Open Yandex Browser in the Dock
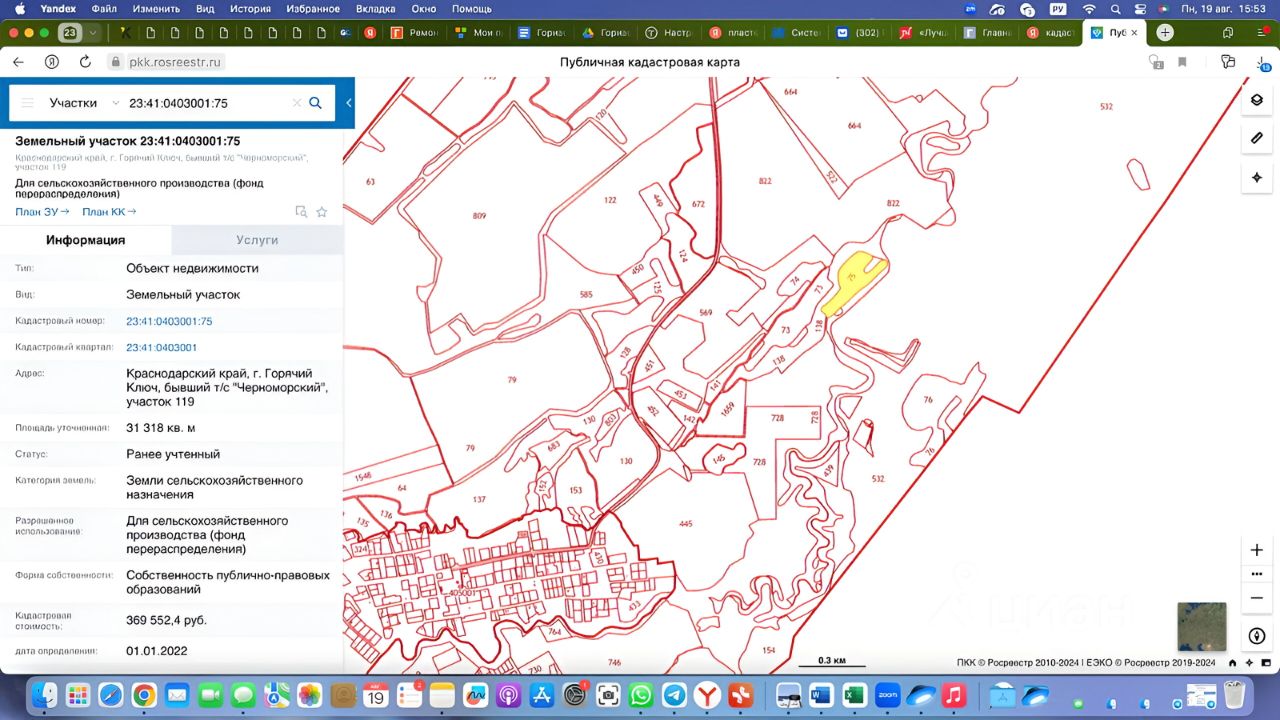Image resolution: width=1280 pixels, height=720 pixels. [x=707, y=694]
